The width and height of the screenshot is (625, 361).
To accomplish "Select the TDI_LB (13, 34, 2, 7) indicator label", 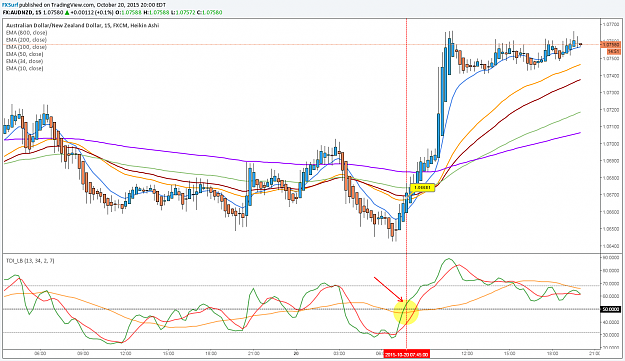I will [30, 261].
